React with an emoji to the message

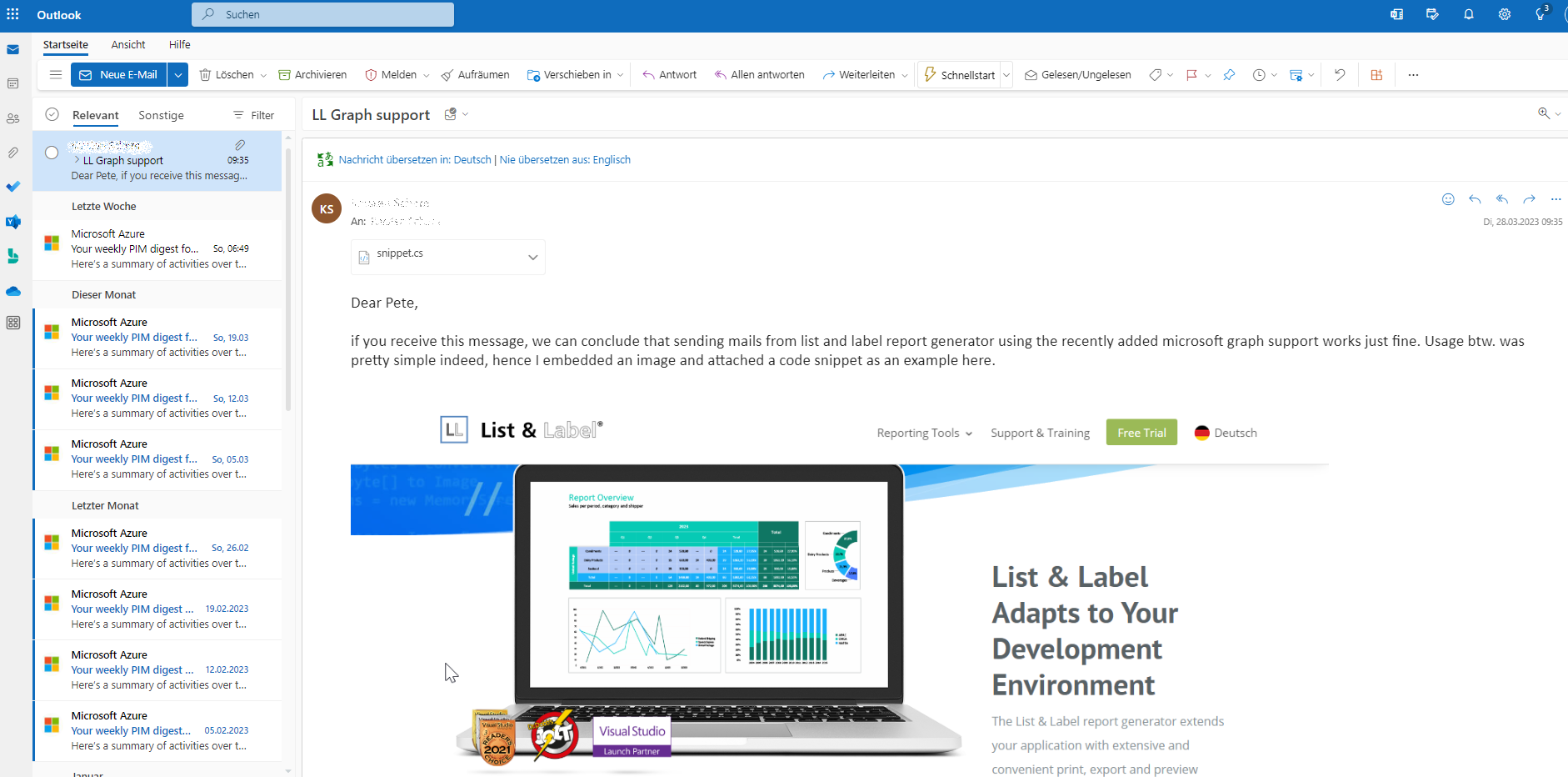[x=1448, y=199]
